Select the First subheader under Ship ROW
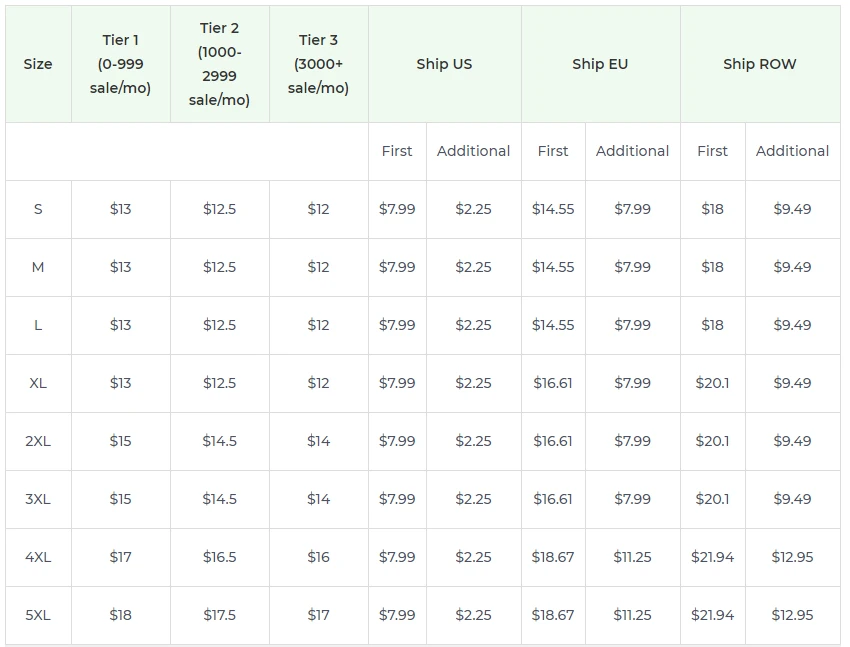 (x=712, y=151)
